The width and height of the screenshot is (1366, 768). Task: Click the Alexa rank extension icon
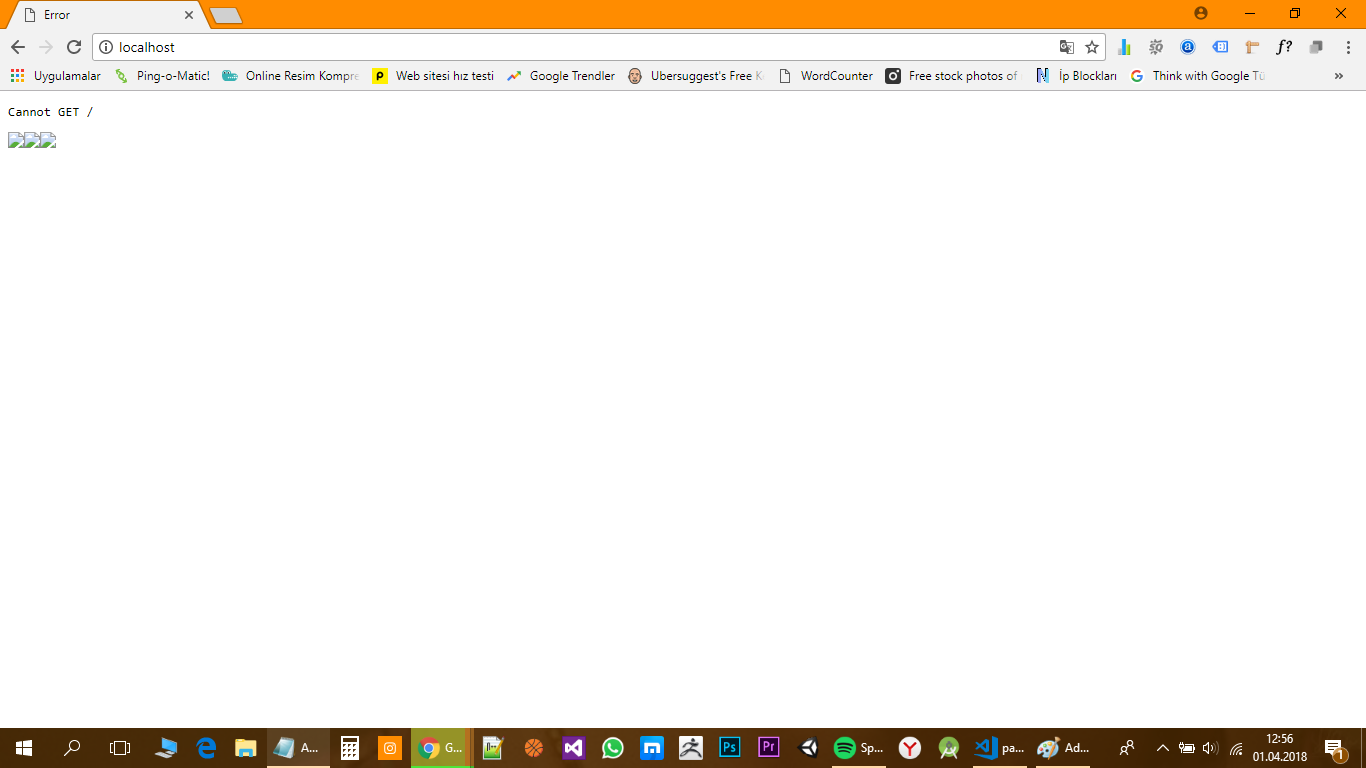click(x=1187, y=47)
